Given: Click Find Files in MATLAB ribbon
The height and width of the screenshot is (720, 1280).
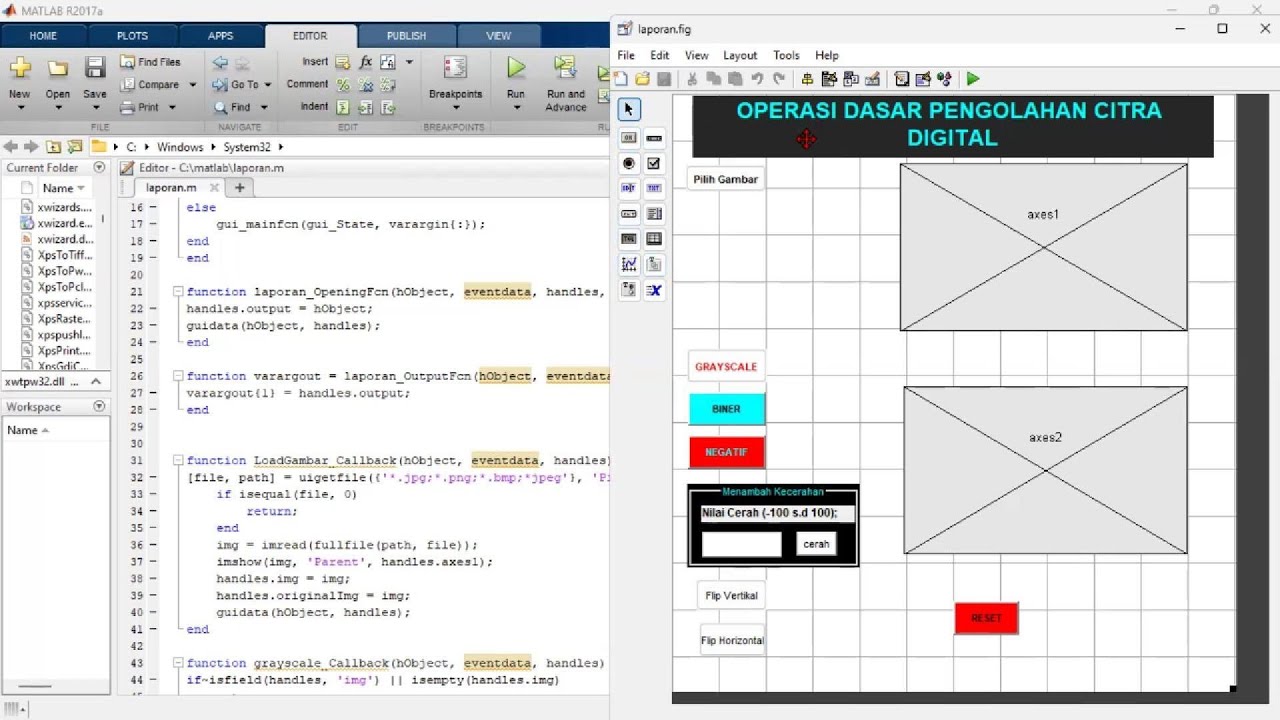Looking at the screenshot, I should (151, 62).
